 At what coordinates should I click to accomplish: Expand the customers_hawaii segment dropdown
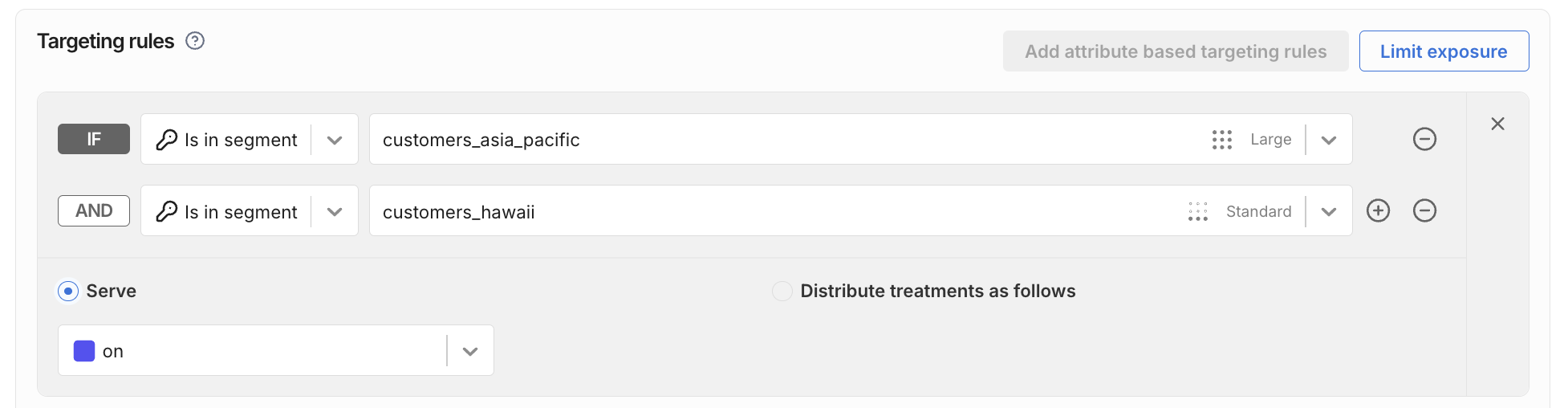pyautogui.click(x=1329, y=212)
